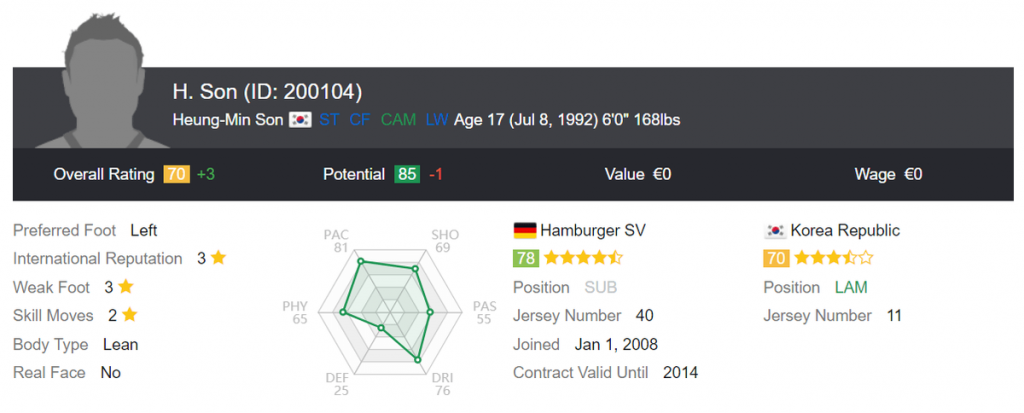Click the LAM position label
The image size is (1024, 413).
click(851, 287)
